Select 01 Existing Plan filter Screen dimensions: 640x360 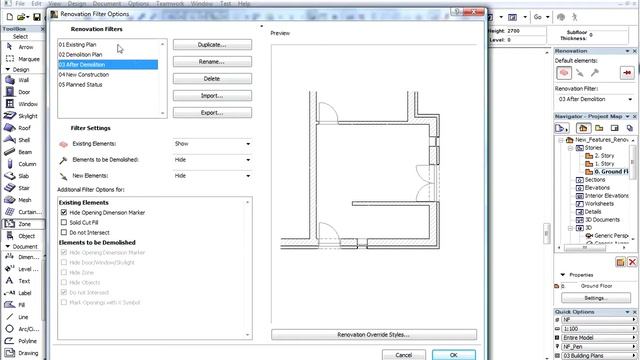(108, 44)
